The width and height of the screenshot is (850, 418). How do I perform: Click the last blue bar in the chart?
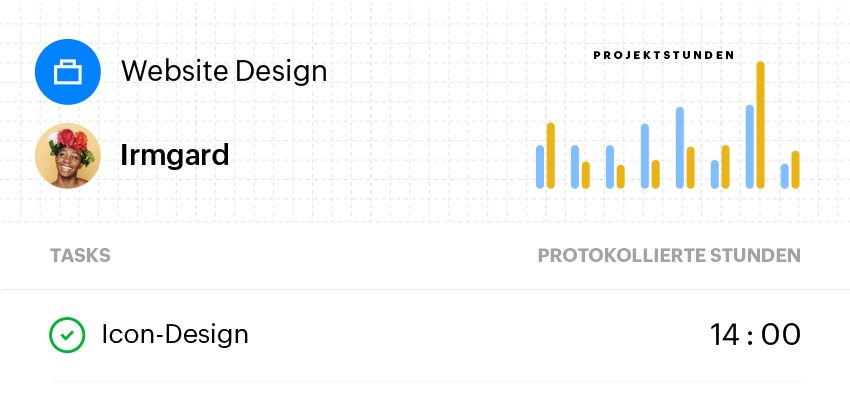(x=785, y=176)
